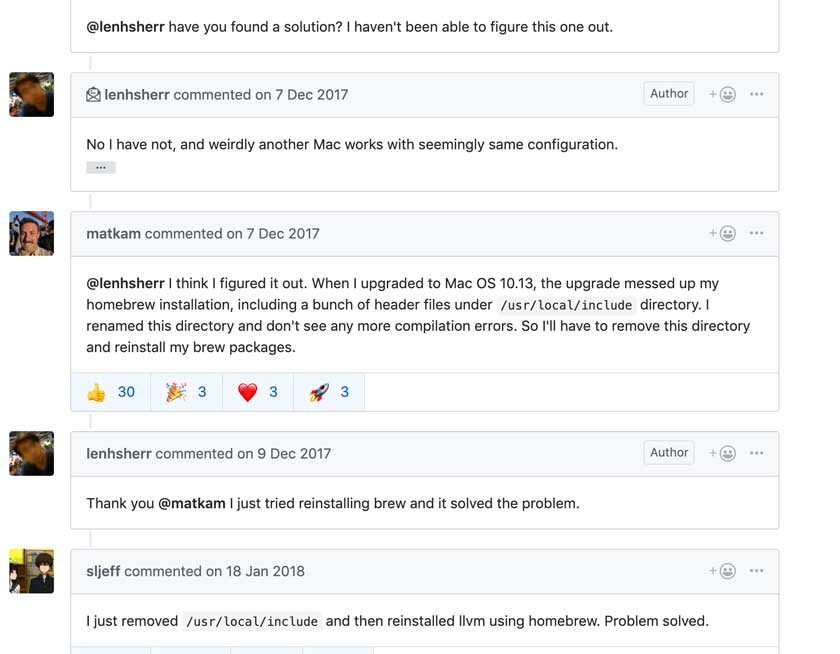Expand hidden quoted text ellipsis in lenhsherr's comment
Image resolution: width=840 pixels, height=654 pixels.
tap(101, 168)
